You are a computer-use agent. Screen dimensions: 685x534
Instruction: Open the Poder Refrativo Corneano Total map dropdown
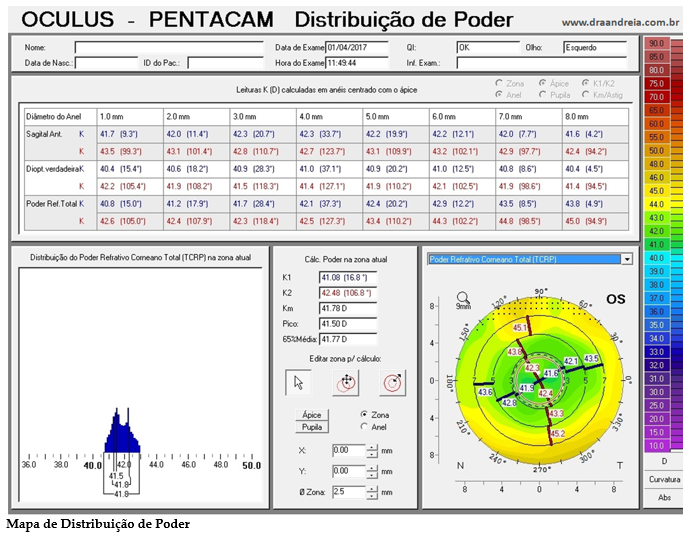pos(627,259)
